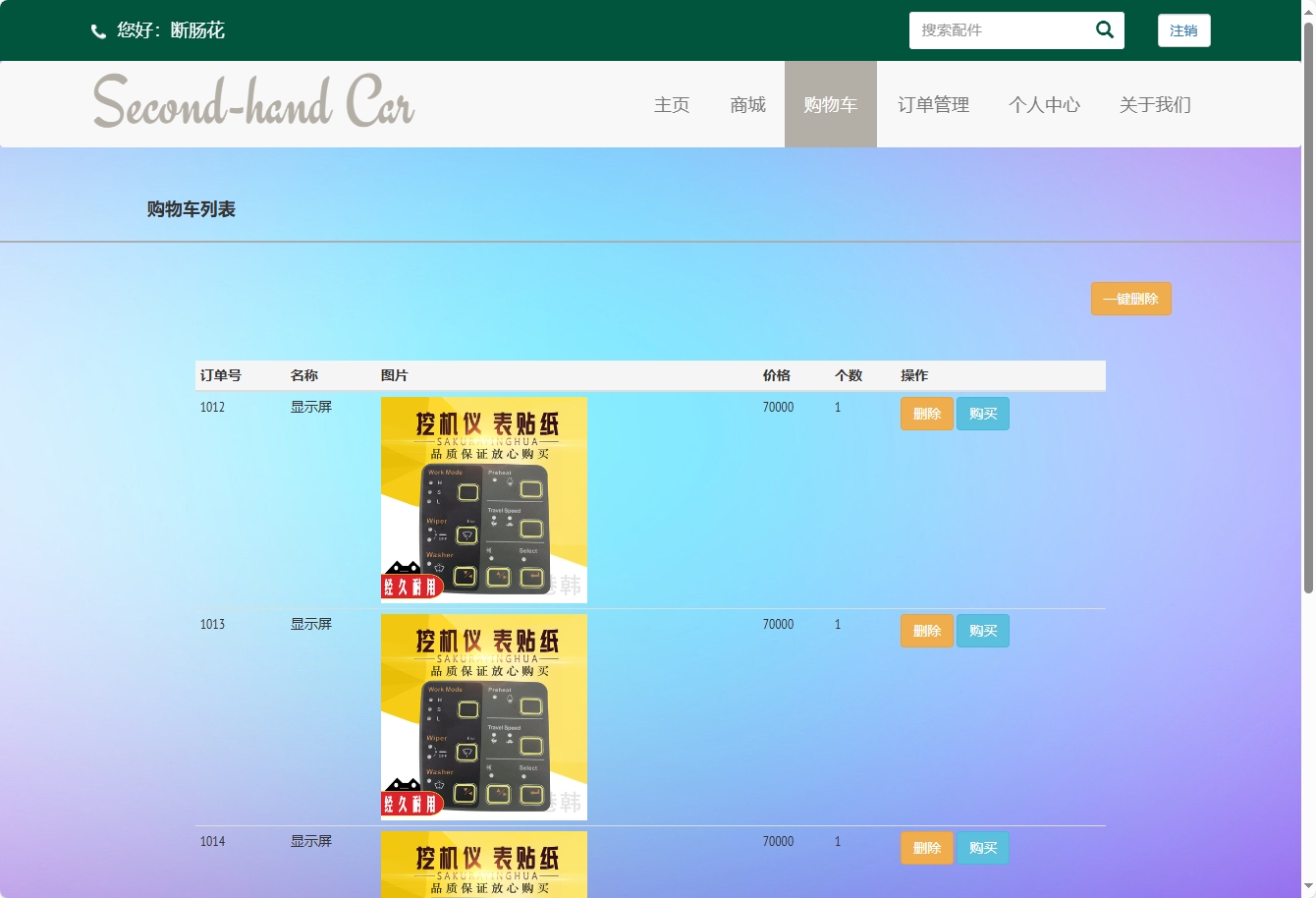Go to 个人中心 page

(1045, 104)
